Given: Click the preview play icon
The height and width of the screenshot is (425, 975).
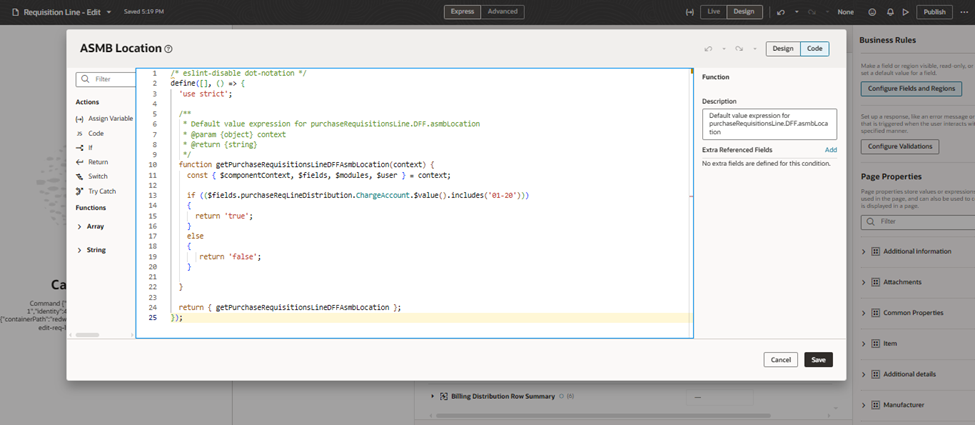Looking at the screenshot, I should (905, 12).
